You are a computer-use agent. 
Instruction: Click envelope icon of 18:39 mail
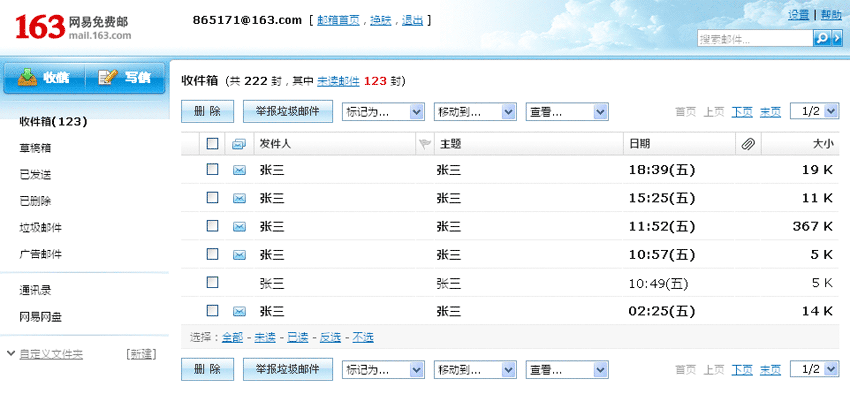(239, 170)
